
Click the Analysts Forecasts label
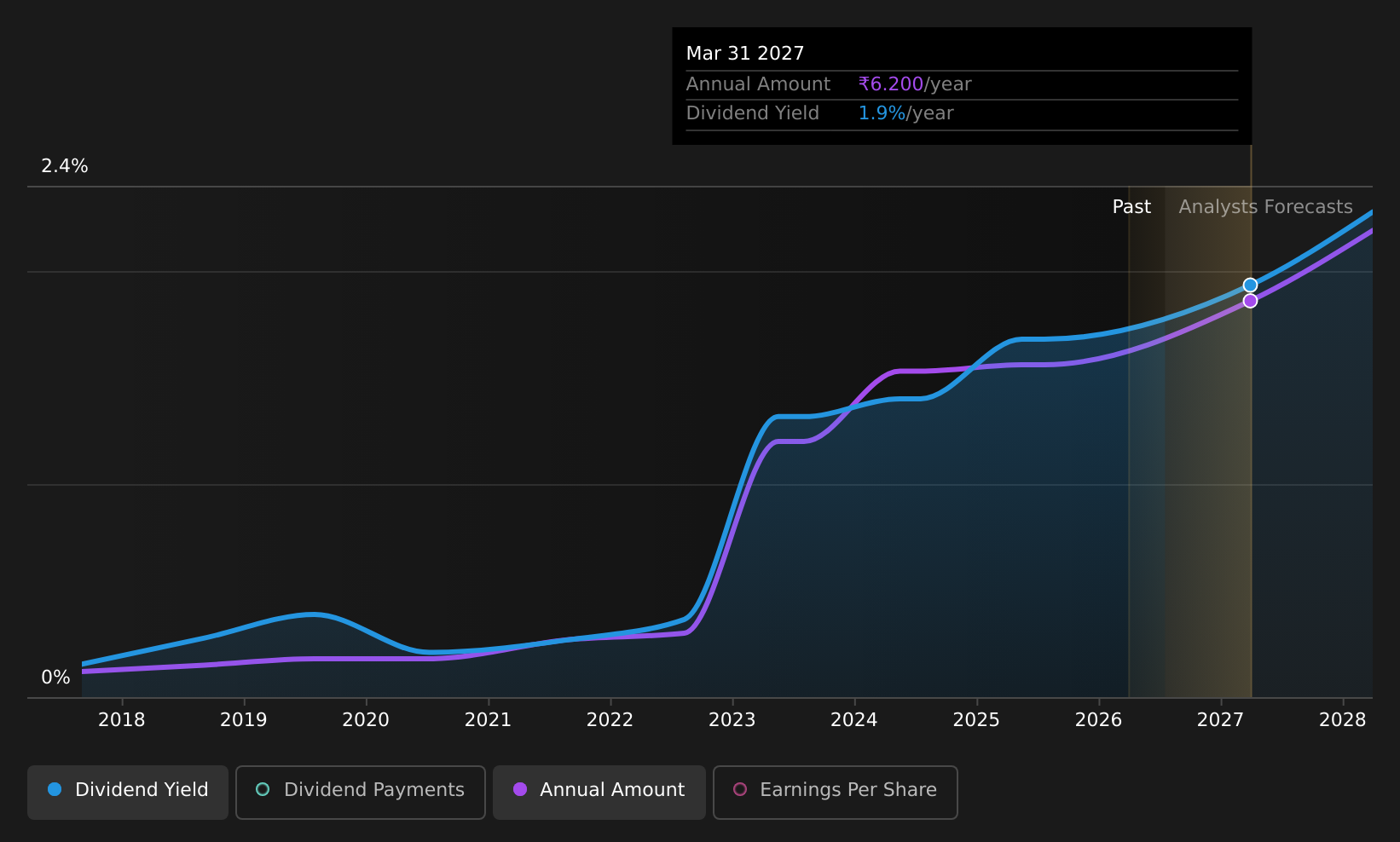[1266, 207]
